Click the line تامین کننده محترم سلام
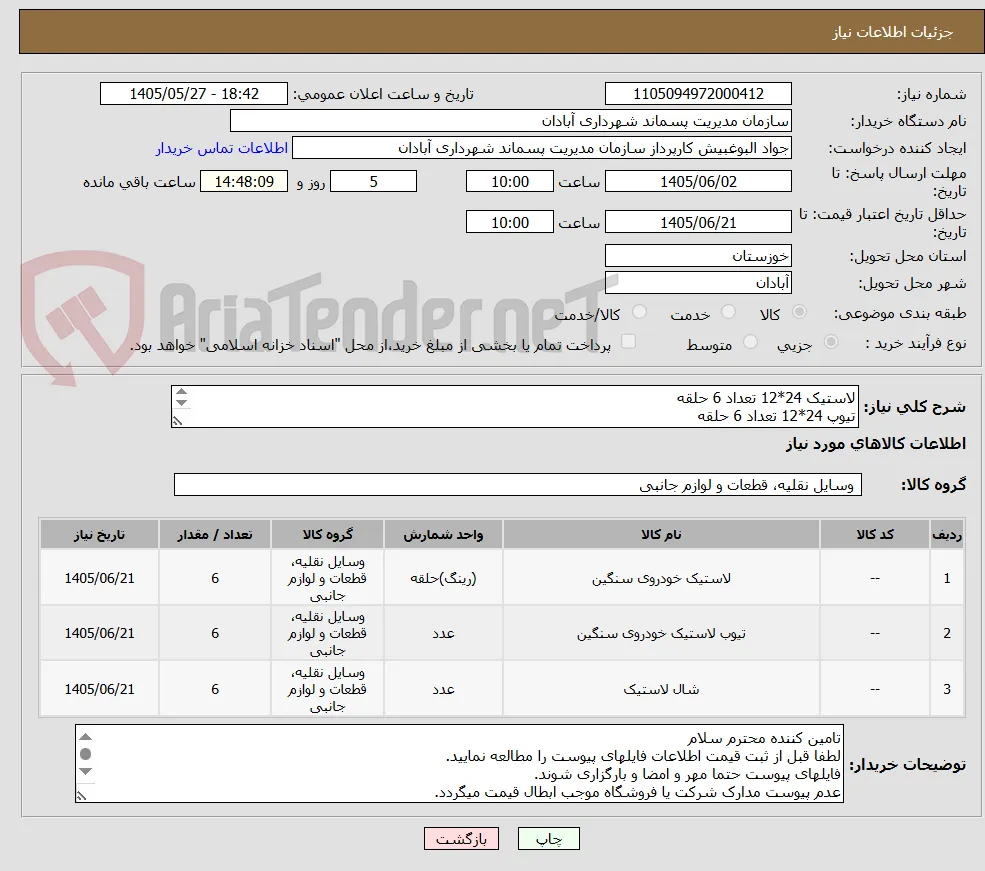Viewport: 985px width, 871px height. tap(763, 738)
